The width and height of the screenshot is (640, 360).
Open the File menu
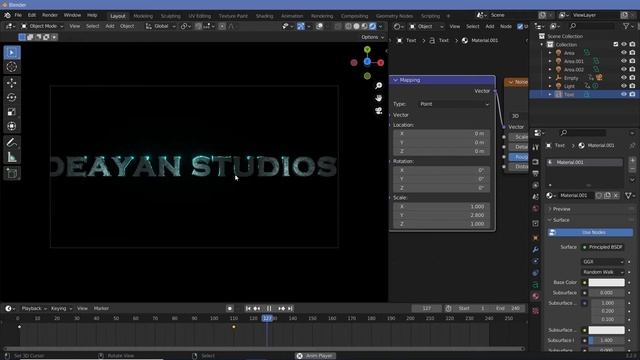[18, 15]
